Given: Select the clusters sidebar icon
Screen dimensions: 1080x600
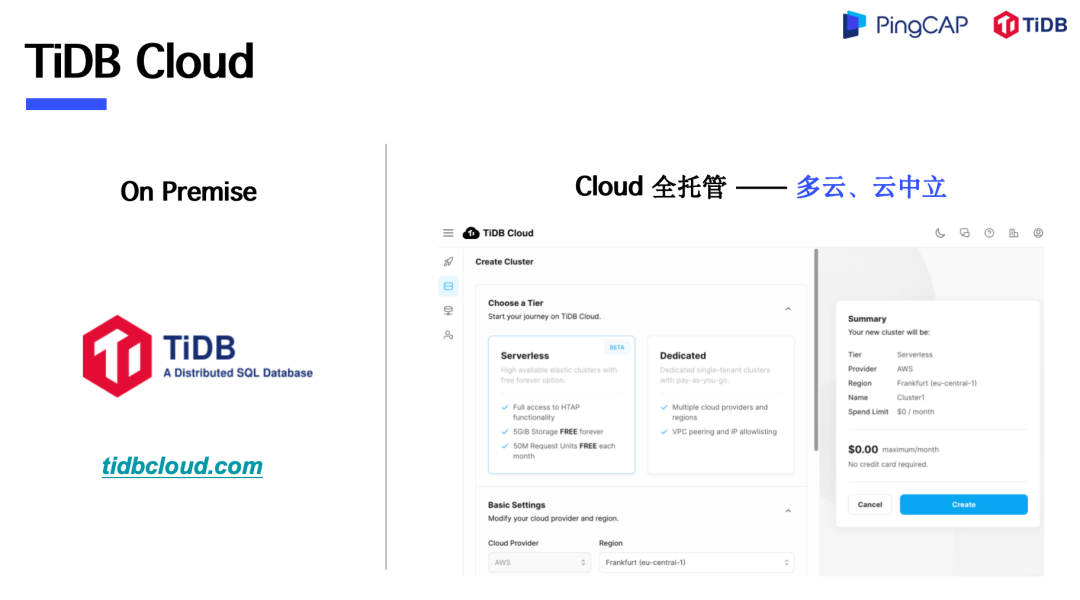Looking at the screenshot, I should [448, 286].
